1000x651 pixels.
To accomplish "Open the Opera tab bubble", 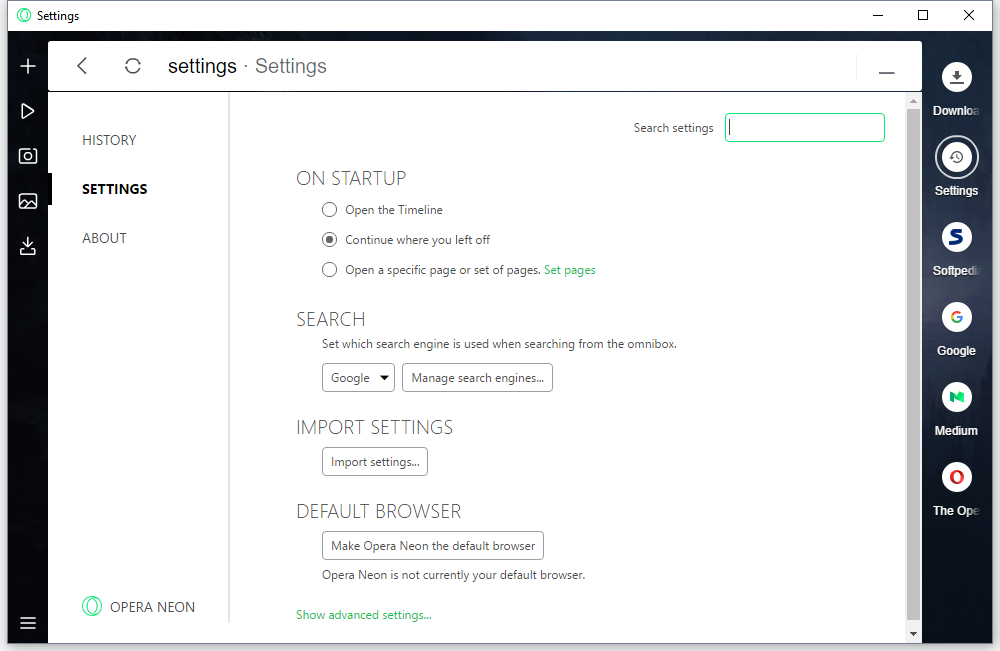I will [x=956, y=477].
